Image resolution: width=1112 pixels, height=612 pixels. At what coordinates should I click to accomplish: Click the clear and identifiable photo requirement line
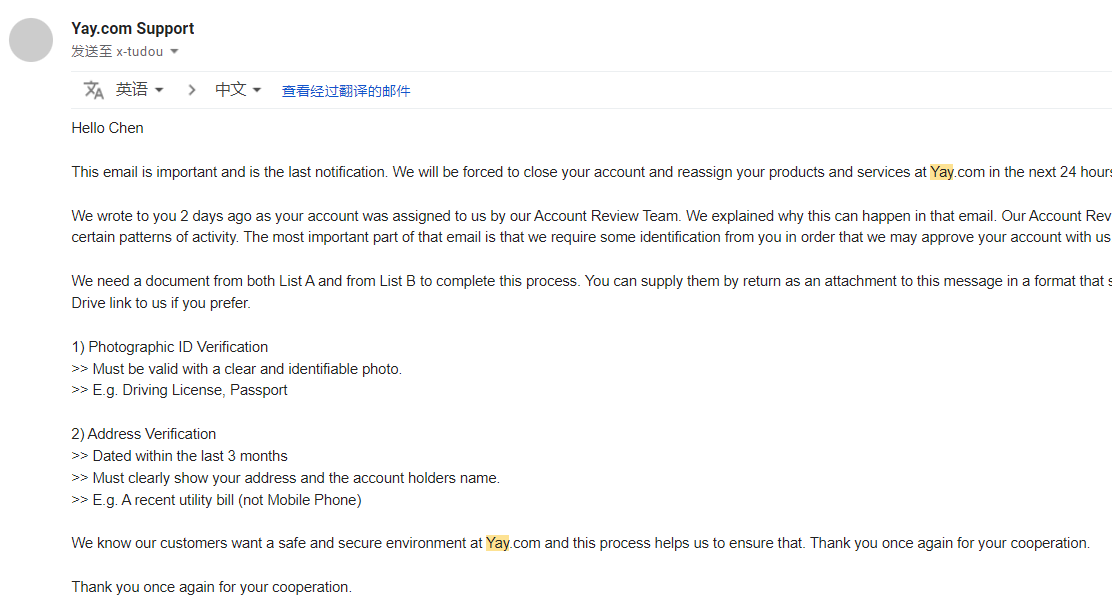coord(237,369)
